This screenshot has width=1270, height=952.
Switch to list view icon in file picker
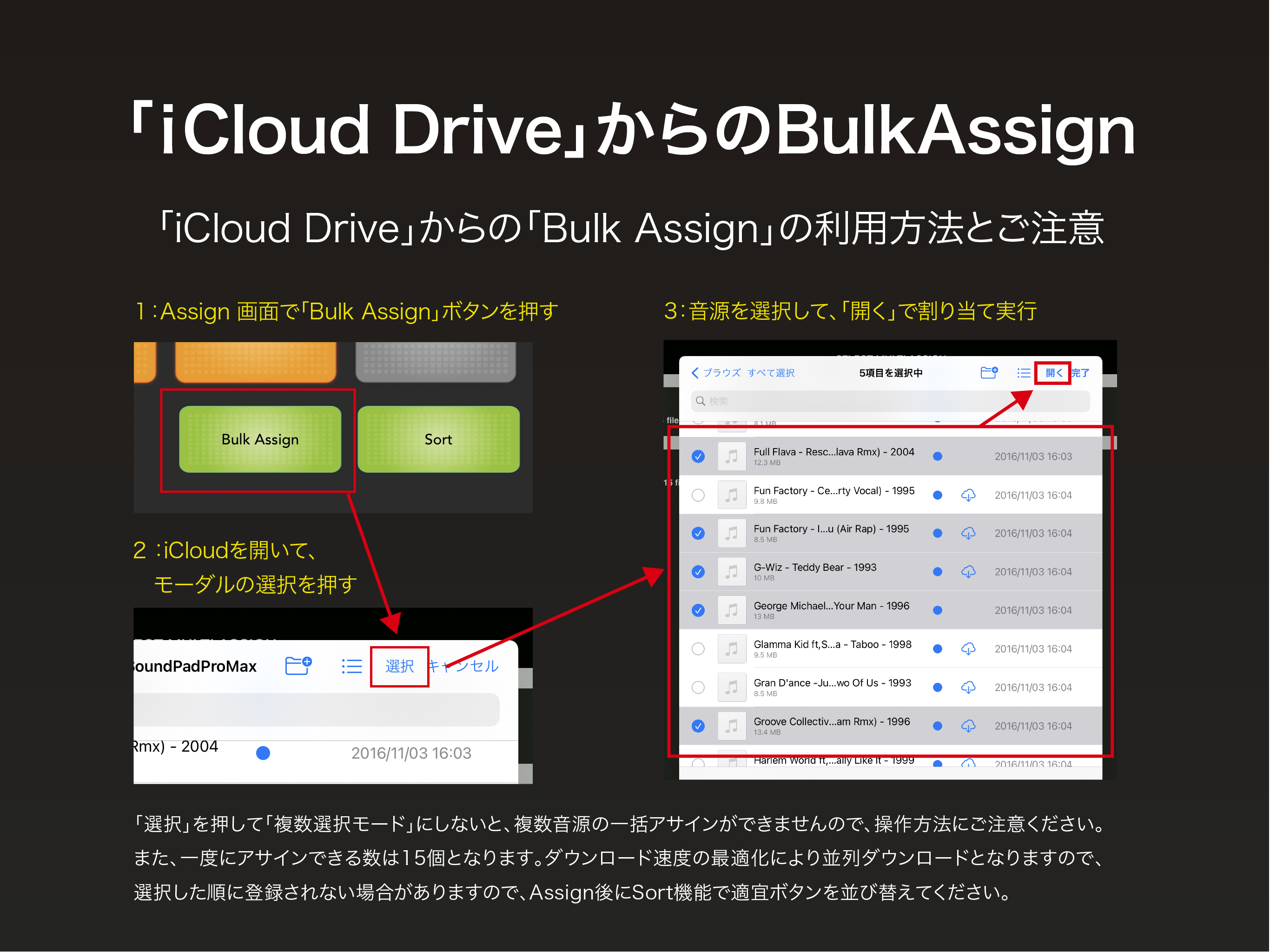1023,373
